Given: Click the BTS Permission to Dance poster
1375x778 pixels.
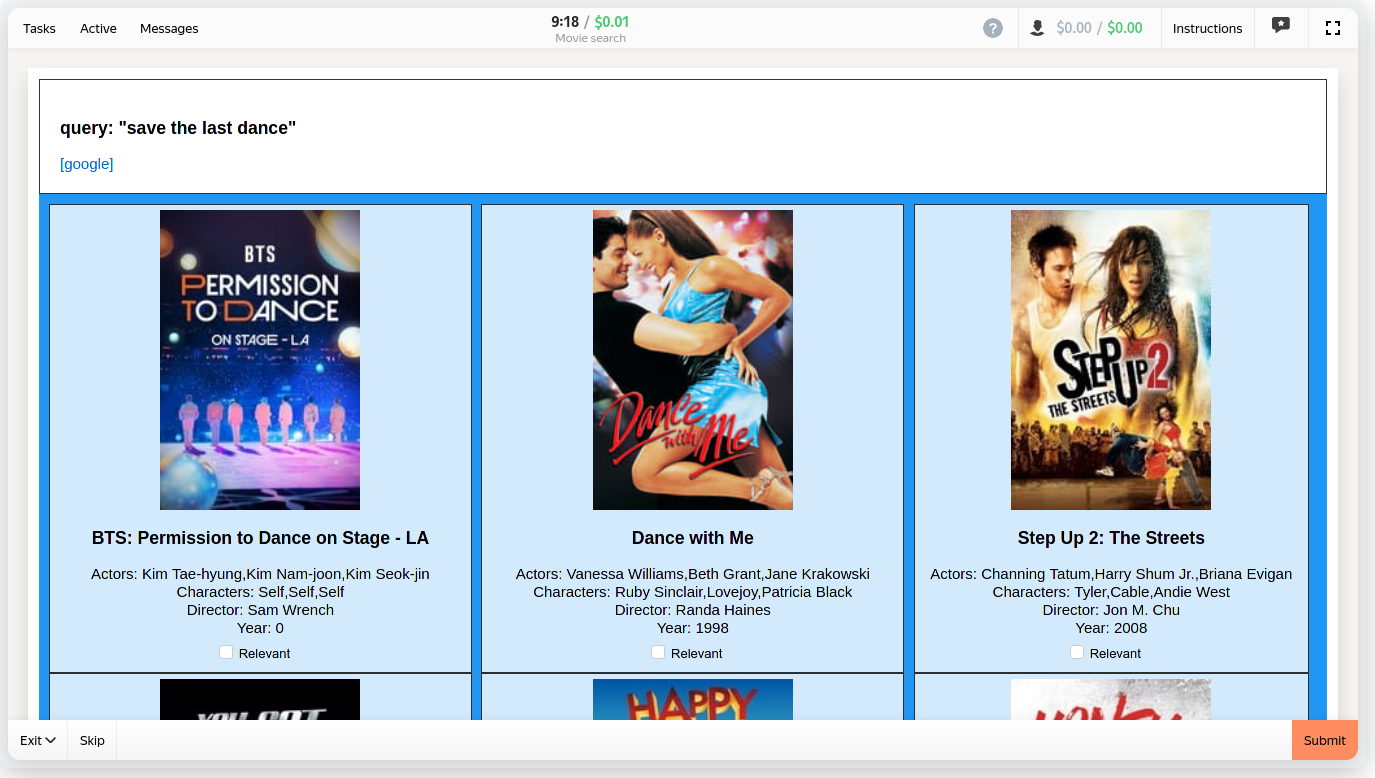Looking at the screenshot, I should click(260, 360).
